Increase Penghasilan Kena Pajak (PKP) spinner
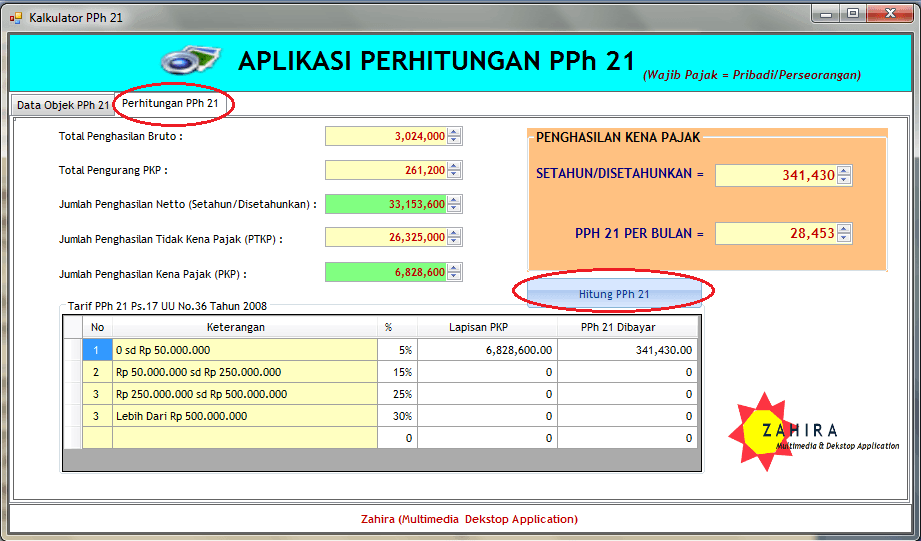This screenshot has width=921, height=541. pyautogui.click(x=454, y=268)
